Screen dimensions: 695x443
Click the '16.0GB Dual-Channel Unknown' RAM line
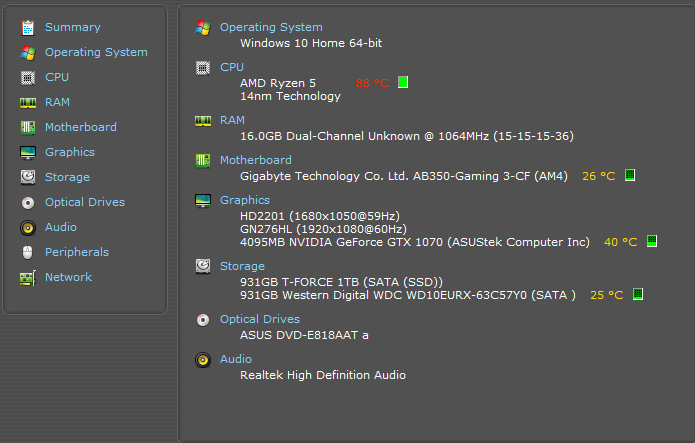pos(407,136)
